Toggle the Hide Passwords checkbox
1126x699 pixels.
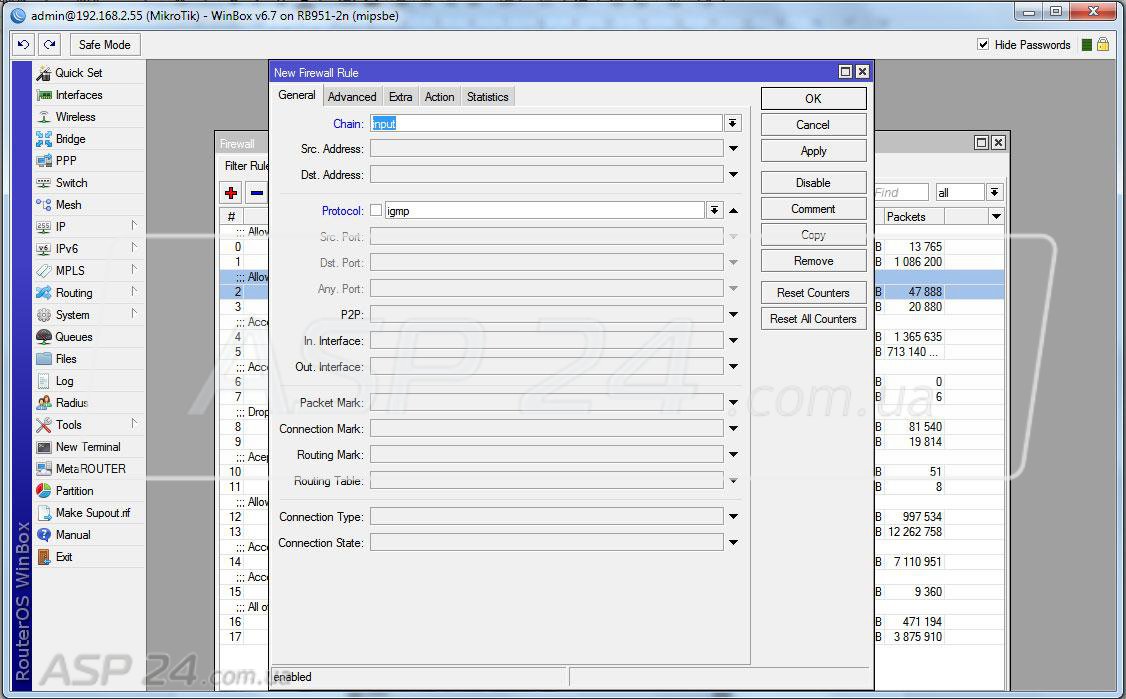click(x=983, y=45)
